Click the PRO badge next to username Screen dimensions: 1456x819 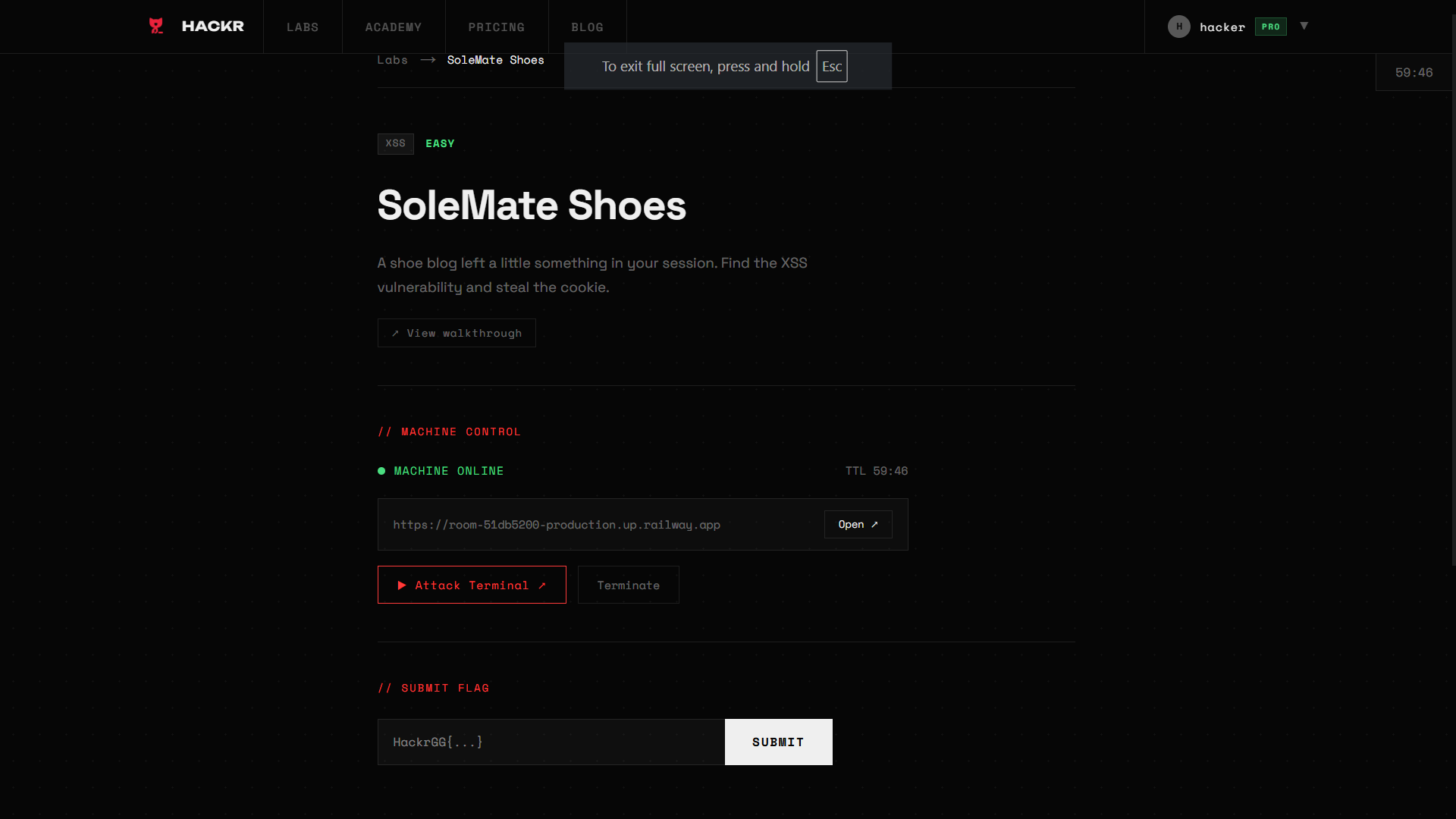pyautogui.click(x=1270, y=27)
